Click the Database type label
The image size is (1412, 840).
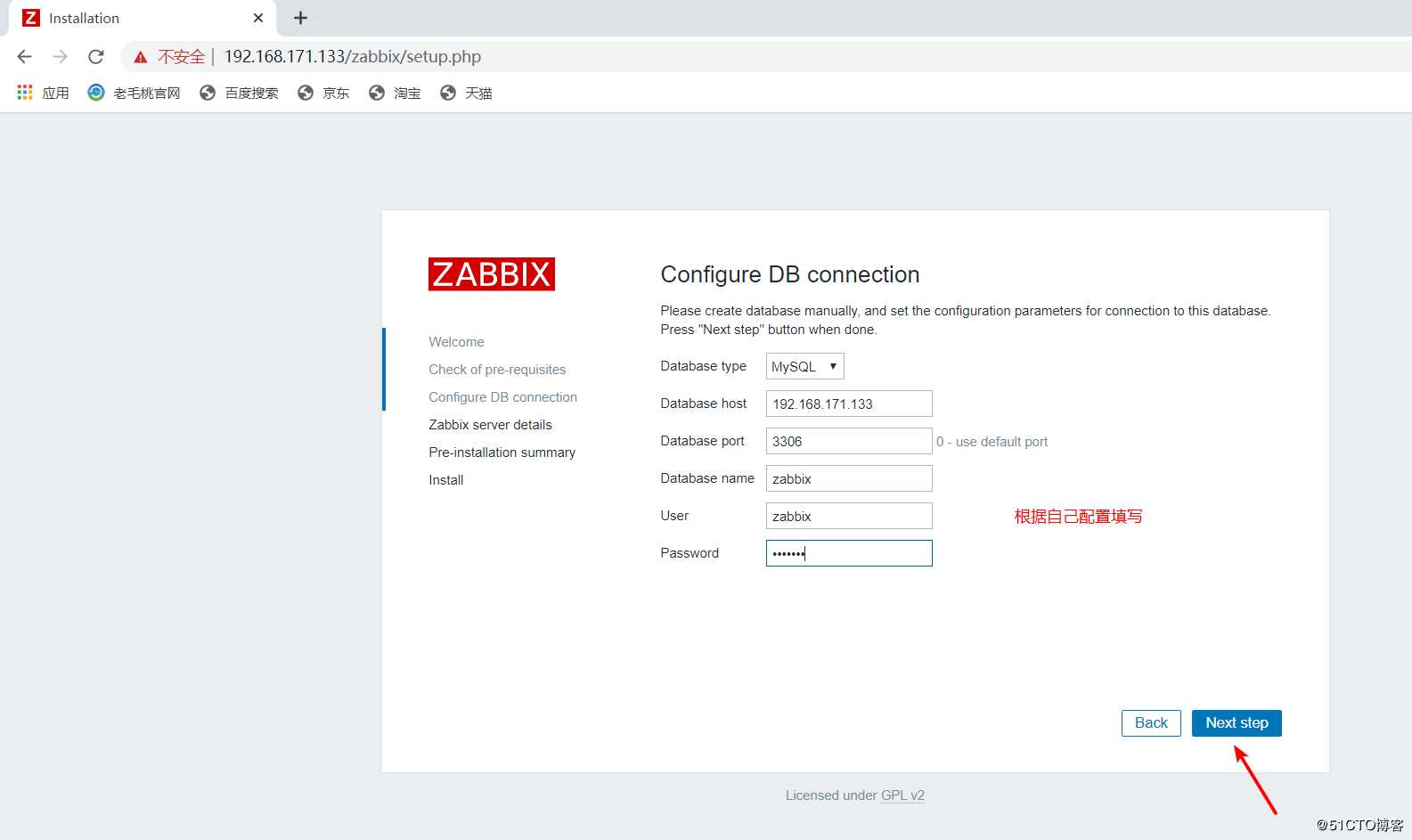click(703, 366)
